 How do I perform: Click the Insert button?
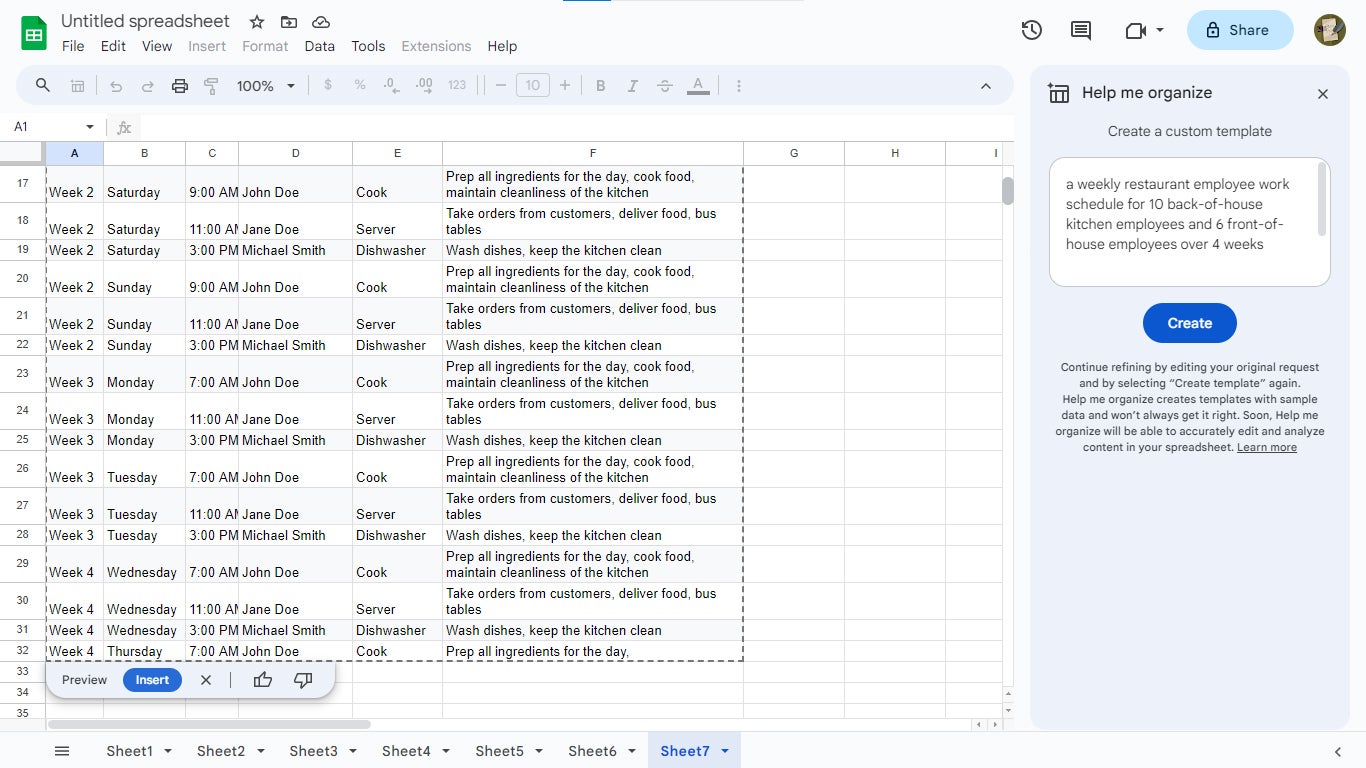(x=152, y=680)
